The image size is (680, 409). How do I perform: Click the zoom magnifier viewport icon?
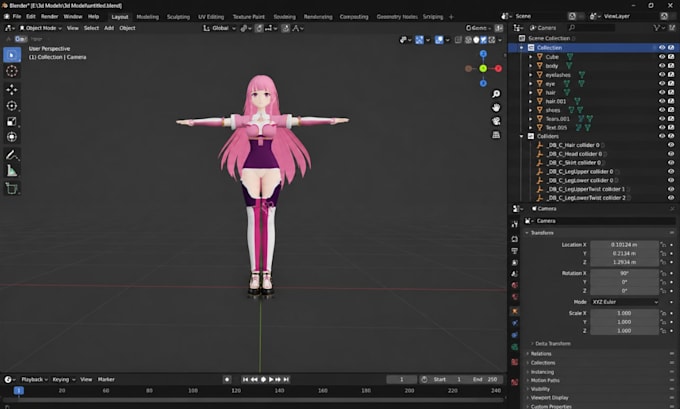[x=496, y=94]
